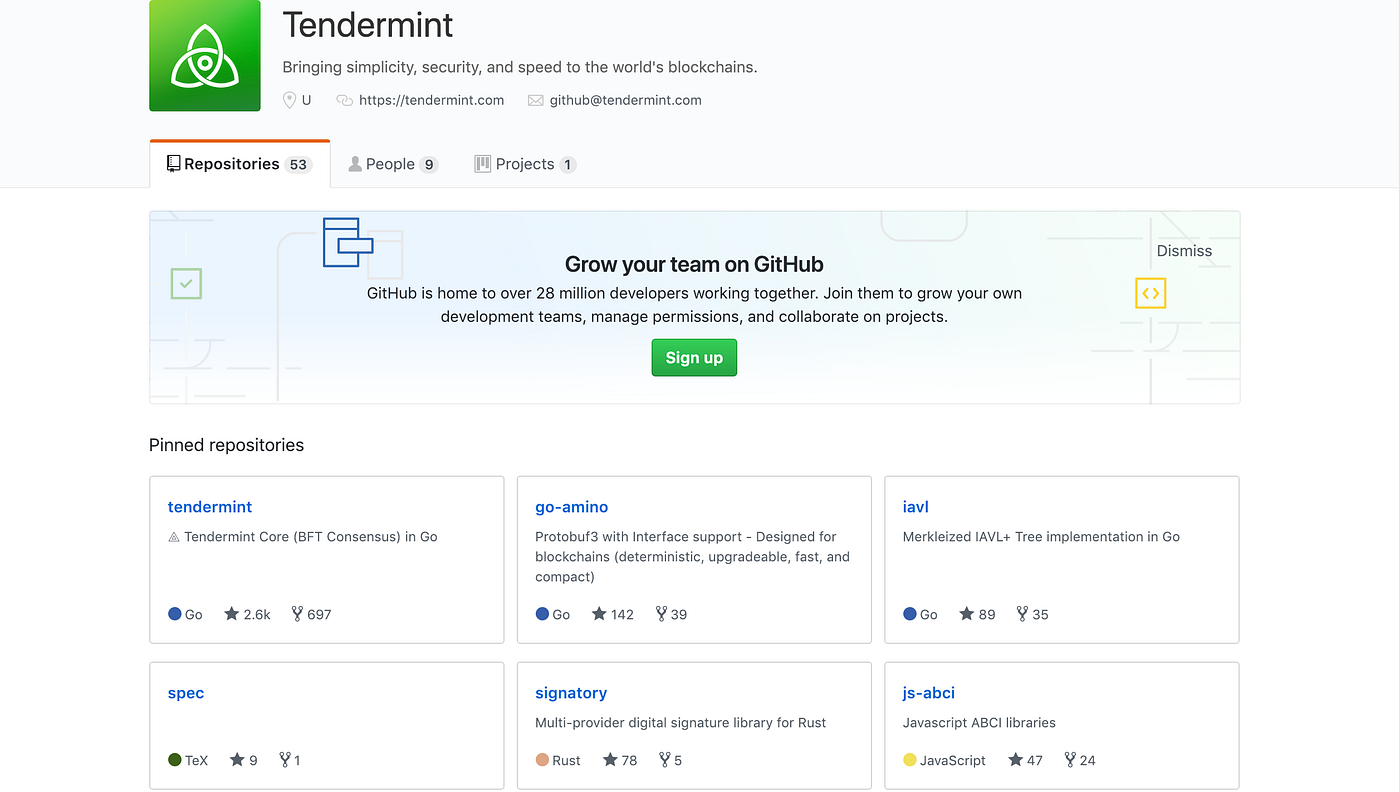Click the star icon on js-abci card
Image resolution: width=1400 pixels, height=792 pixels.
coord(1016,760)
